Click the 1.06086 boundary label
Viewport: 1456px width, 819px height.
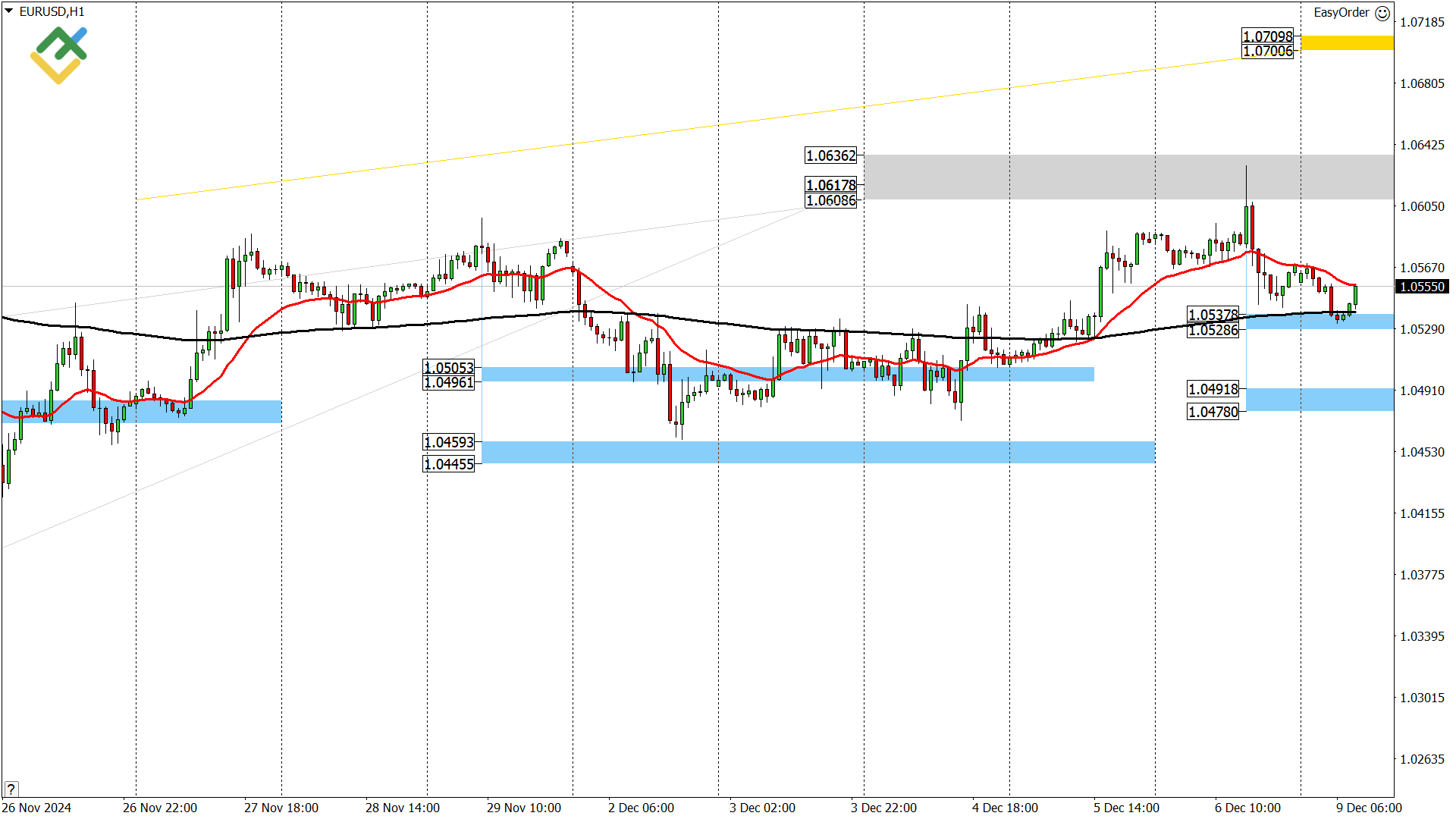click(831, 201)
